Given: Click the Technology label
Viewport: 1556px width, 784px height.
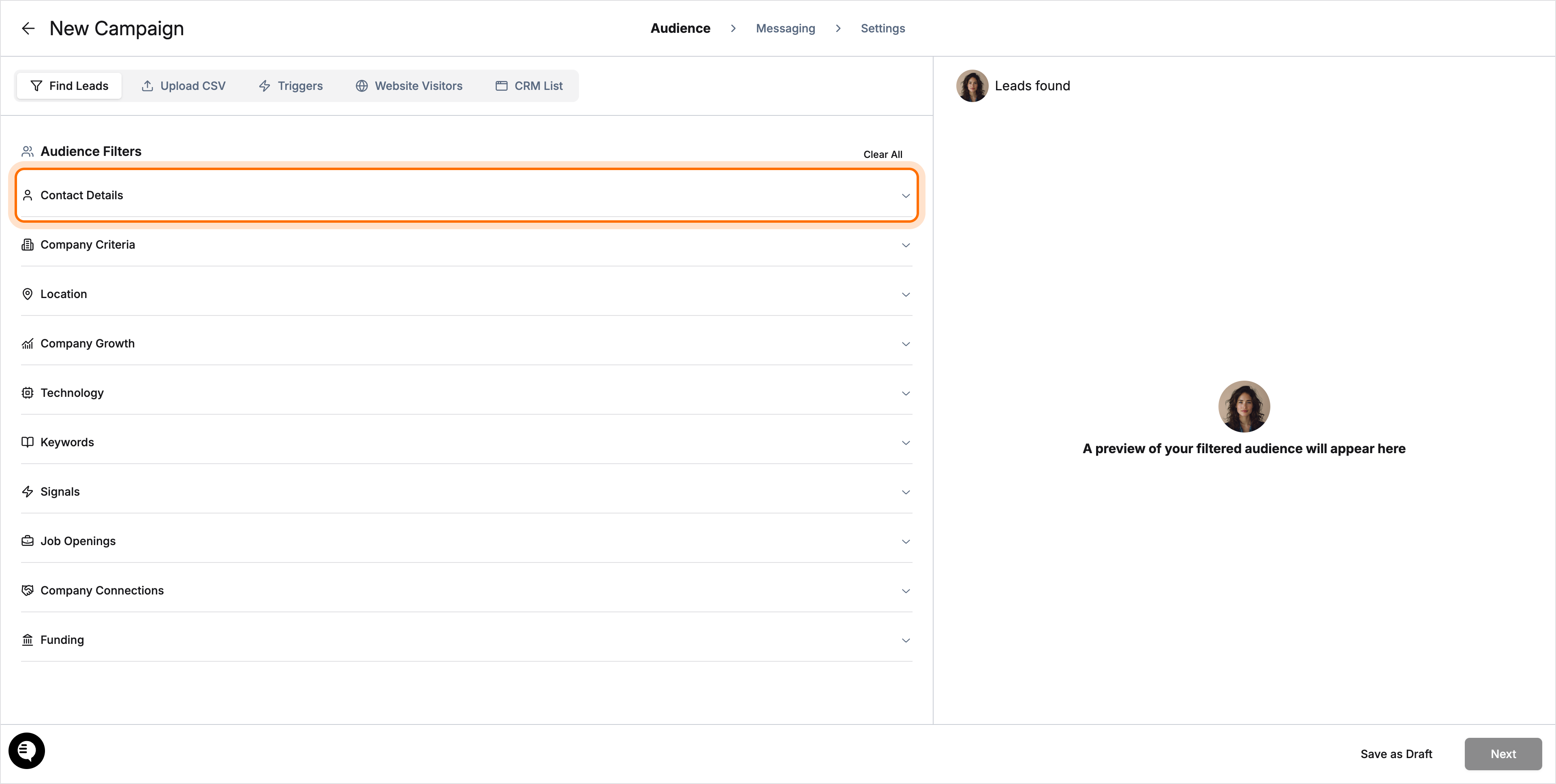Looking at the screenshot, I should coord(72,393).
